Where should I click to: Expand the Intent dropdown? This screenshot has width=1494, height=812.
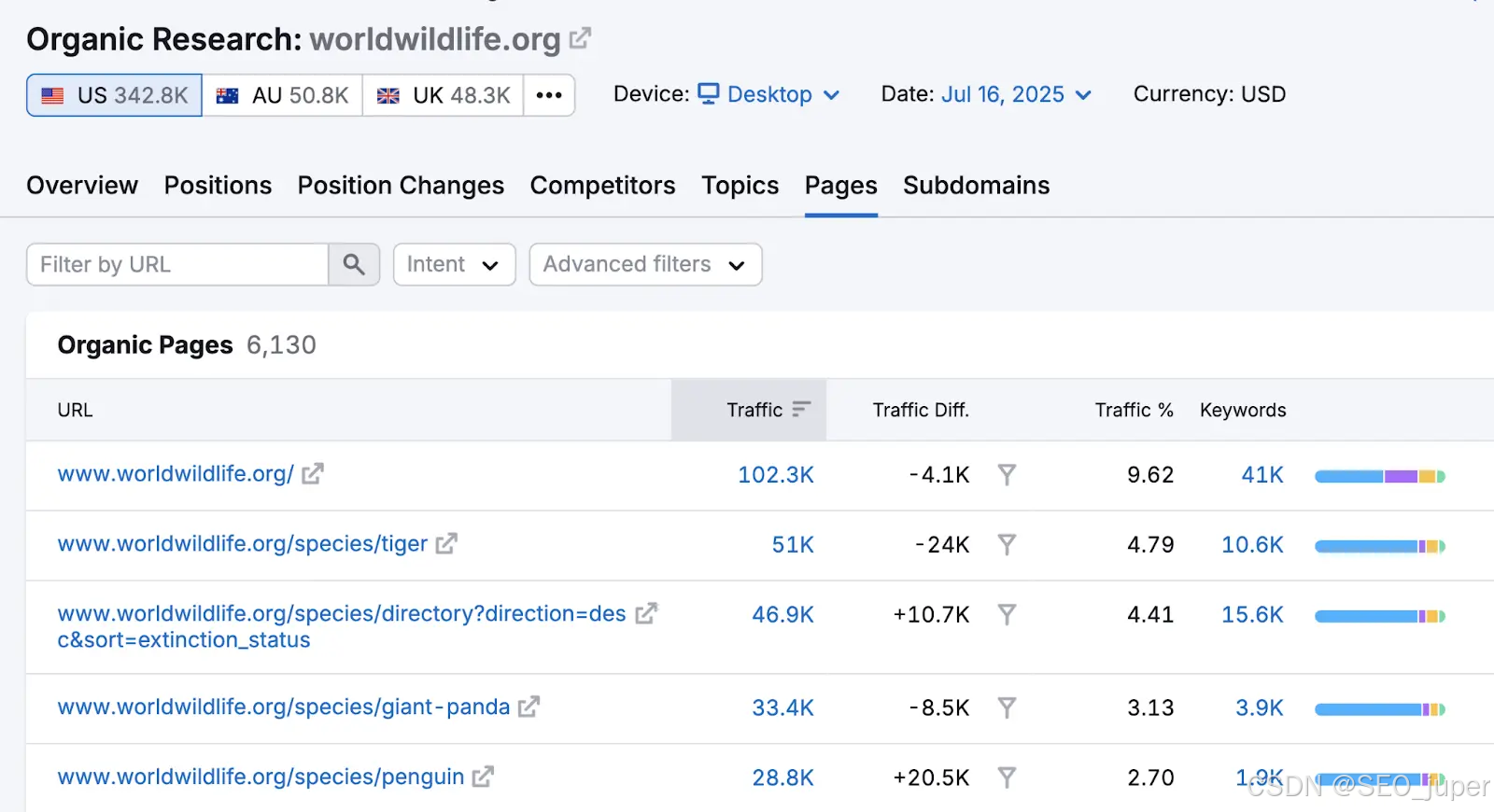tap(454, 264)
